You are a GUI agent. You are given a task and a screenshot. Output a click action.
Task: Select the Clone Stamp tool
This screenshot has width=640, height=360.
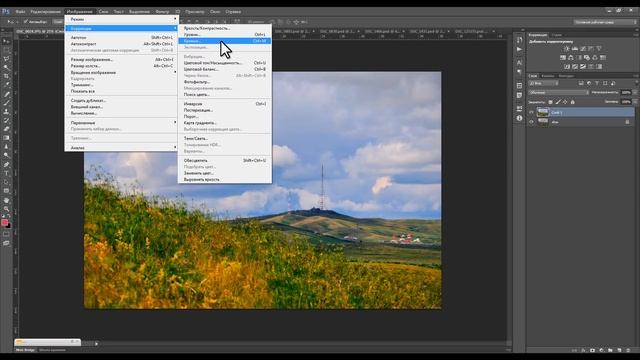point(6,111)
